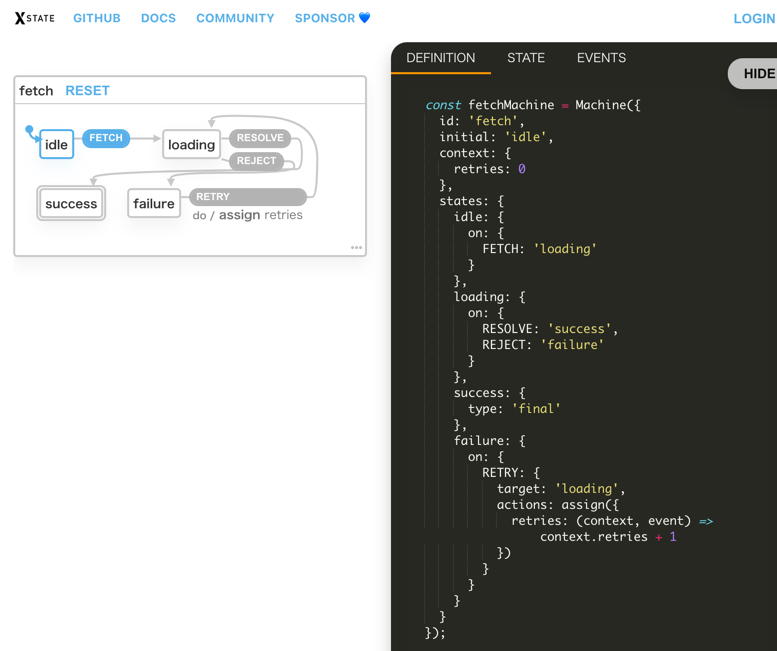Click the initial state dot marker beside idle
Screen dimensions: 777x651
pyautogui.click(x=30, y=130)
